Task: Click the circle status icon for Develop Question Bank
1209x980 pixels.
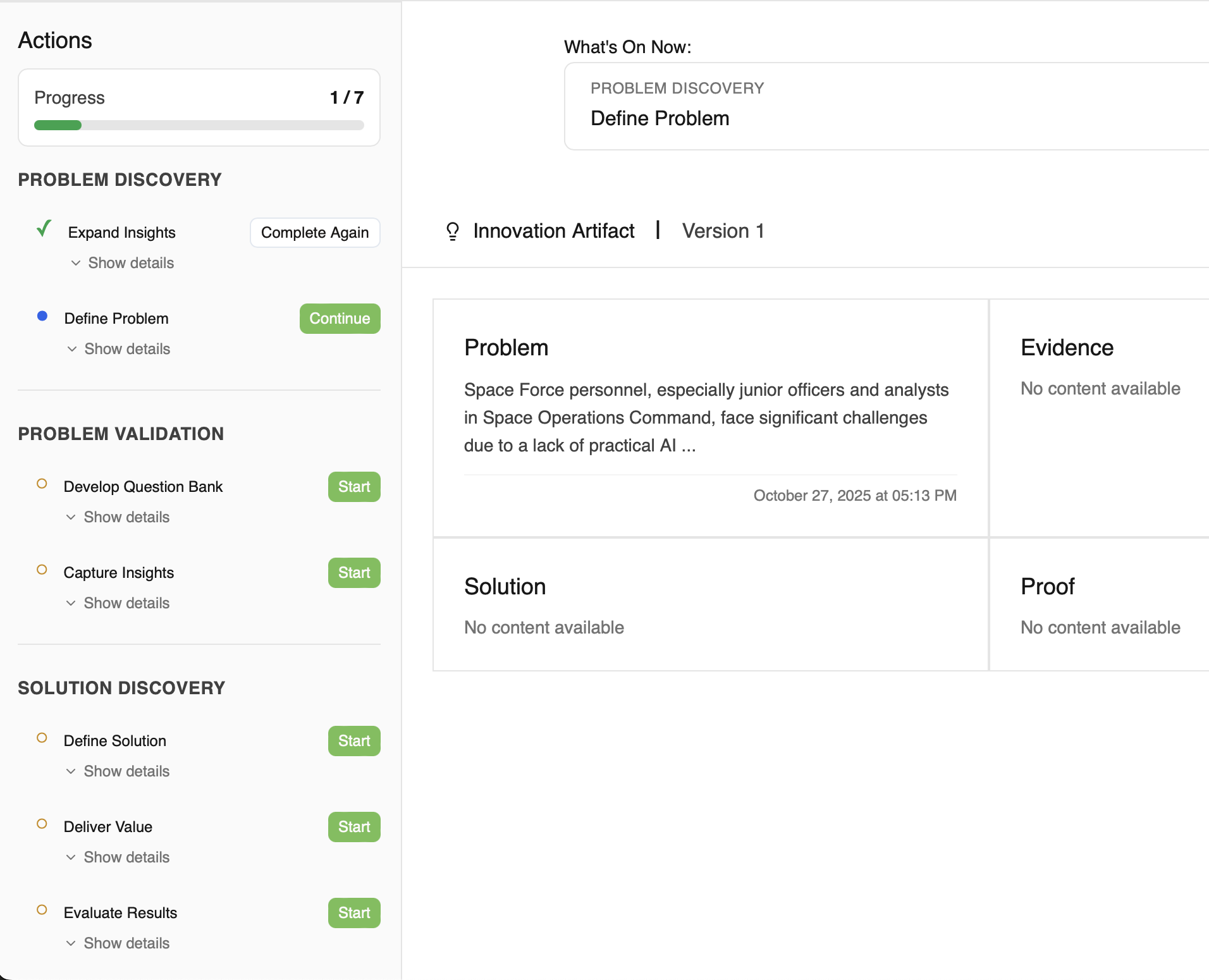Action: point(42,484)
